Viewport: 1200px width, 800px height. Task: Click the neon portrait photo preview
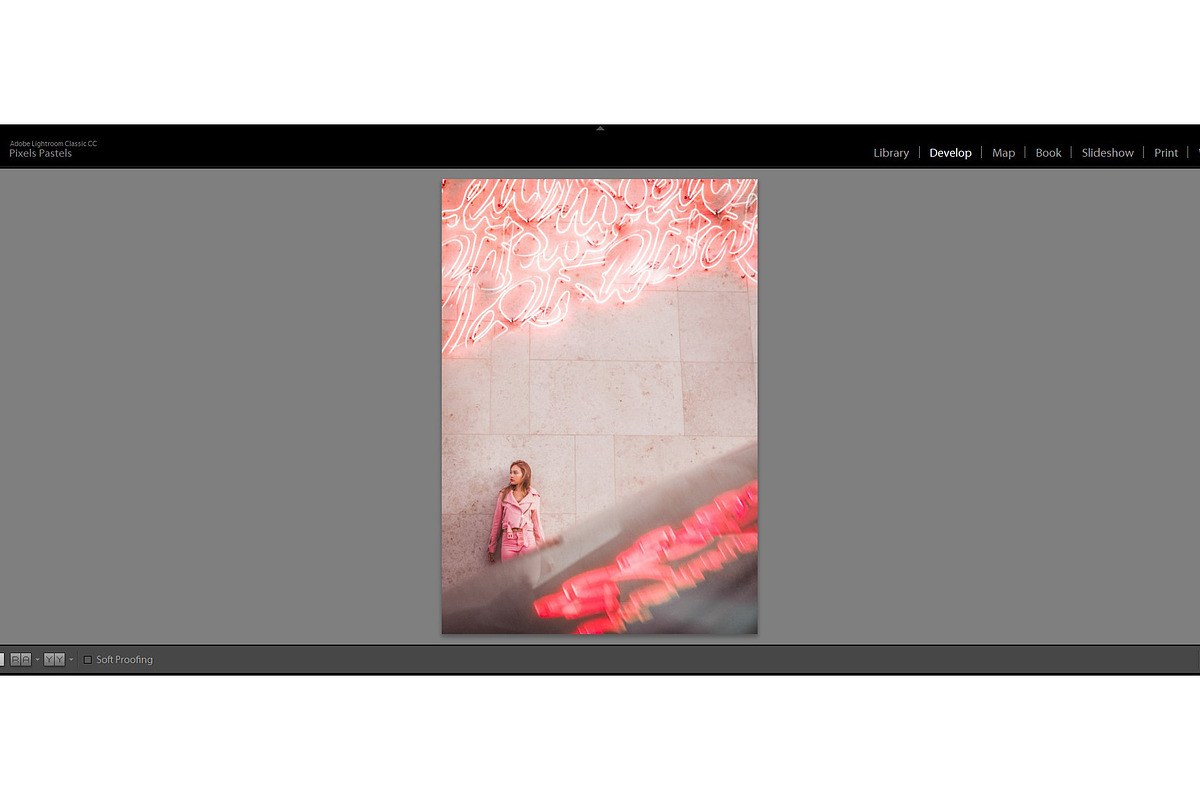coord(600,407)
